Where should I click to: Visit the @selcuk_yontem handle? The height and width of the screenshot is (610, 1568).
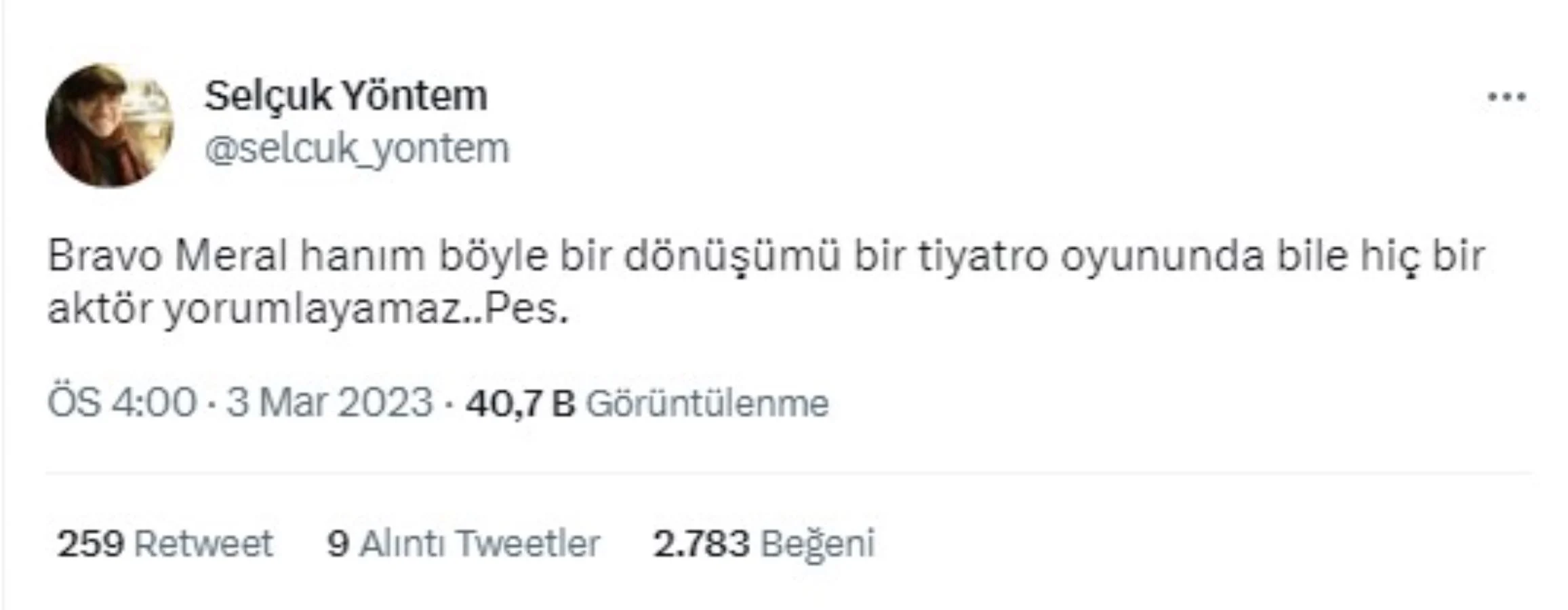coord(357,148)
